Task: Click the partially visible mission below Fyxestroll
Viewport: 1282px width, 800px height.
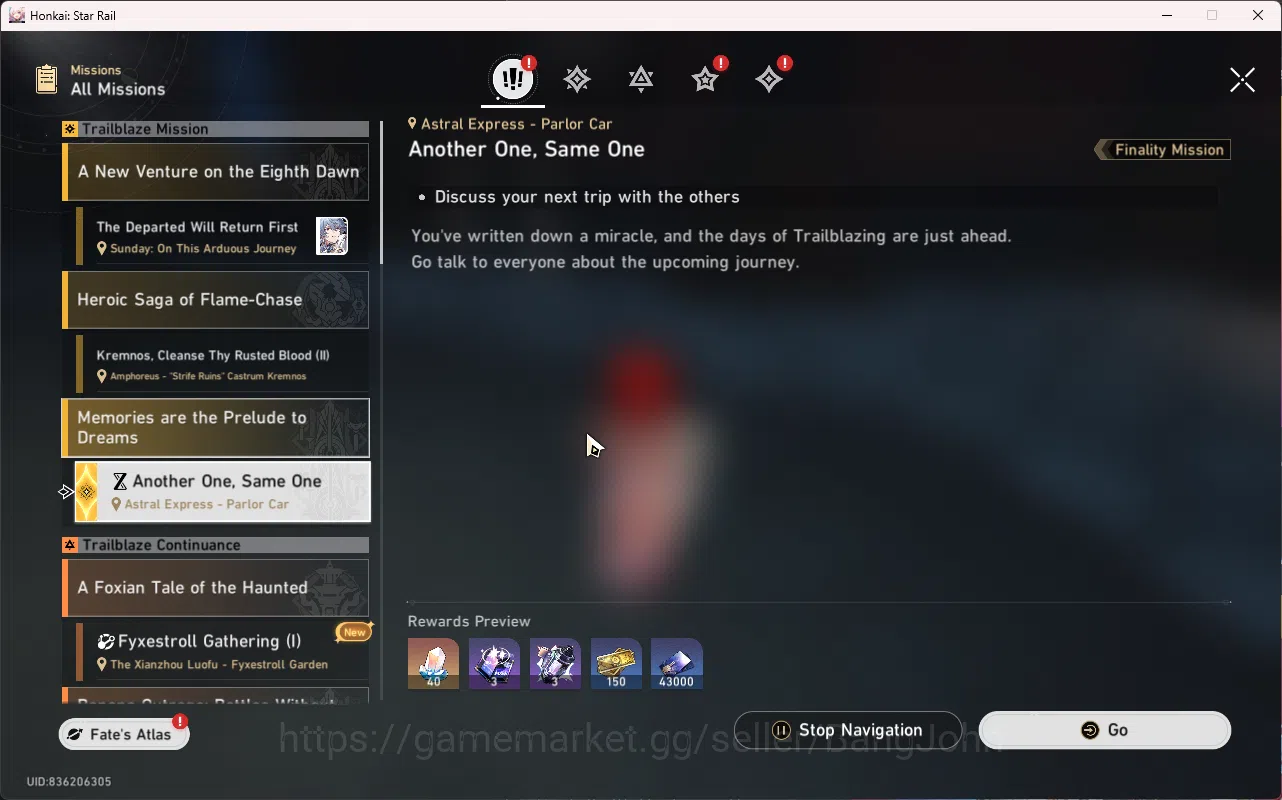Action: point(216,694)
